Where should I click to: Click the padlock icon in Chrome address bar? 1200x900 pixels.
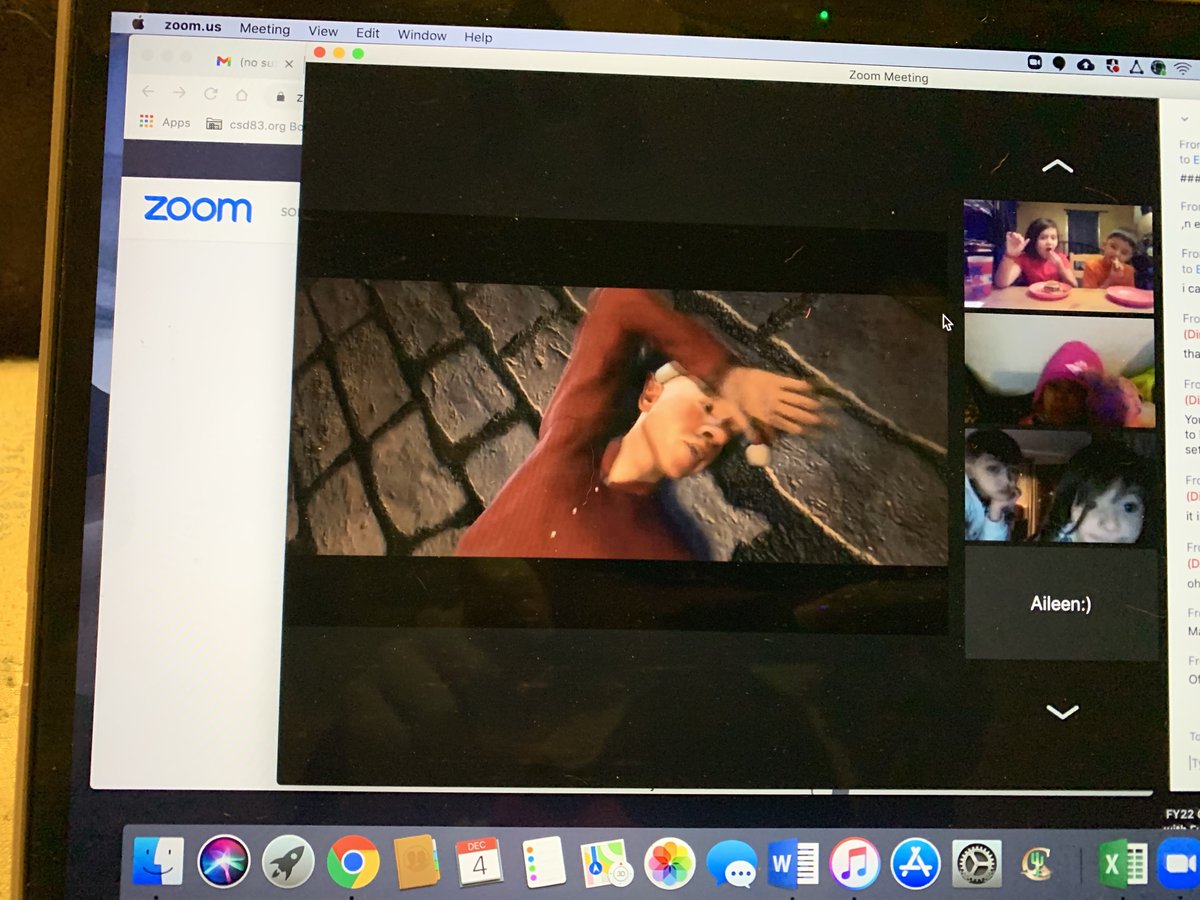280,97
